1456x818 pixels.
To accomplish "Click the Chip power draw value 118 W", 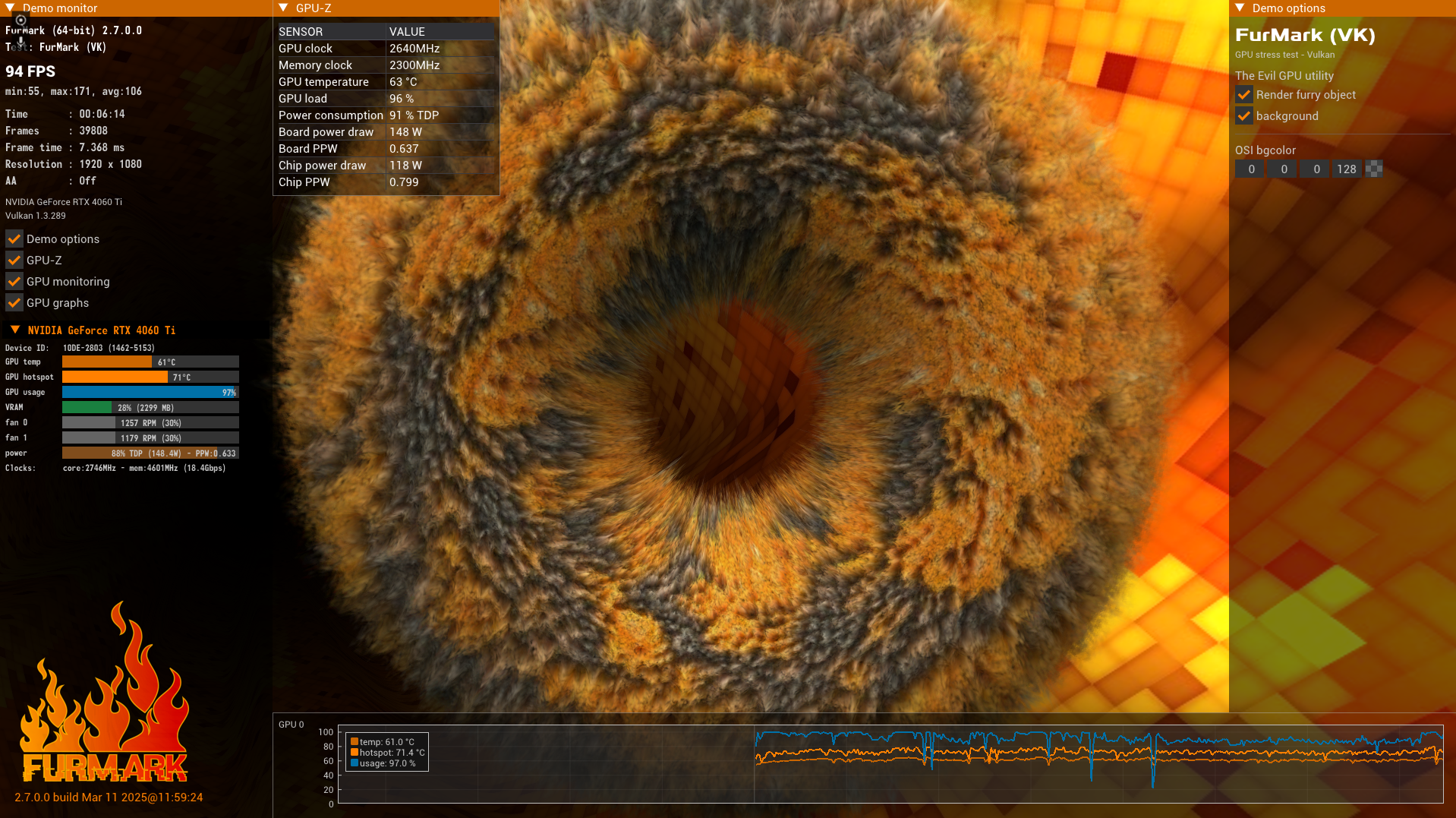I will [405, 165].
